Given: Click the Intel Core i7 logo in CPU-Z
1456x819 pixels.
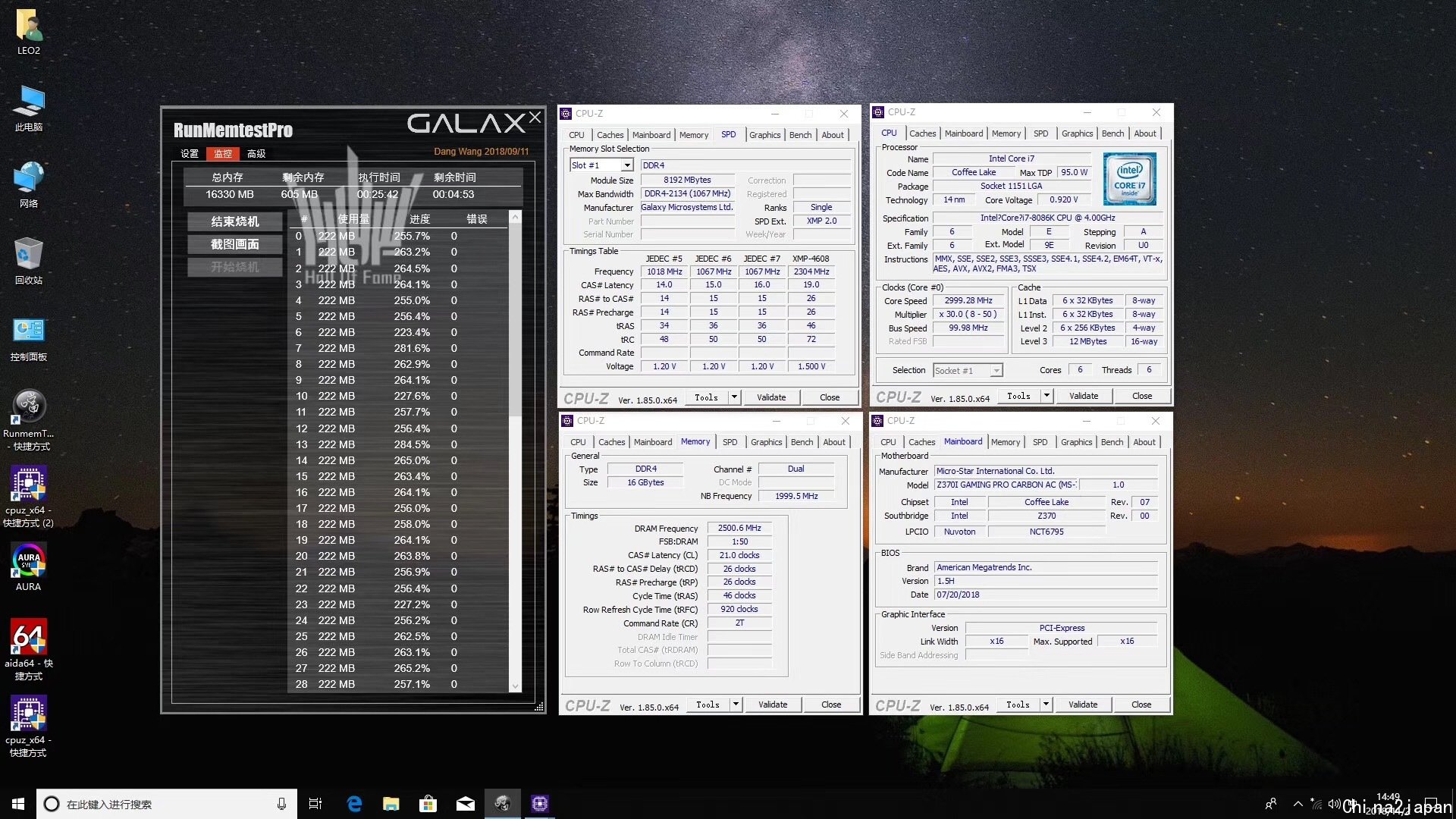Looking at the screenshot, I should tap(1130, 178).
